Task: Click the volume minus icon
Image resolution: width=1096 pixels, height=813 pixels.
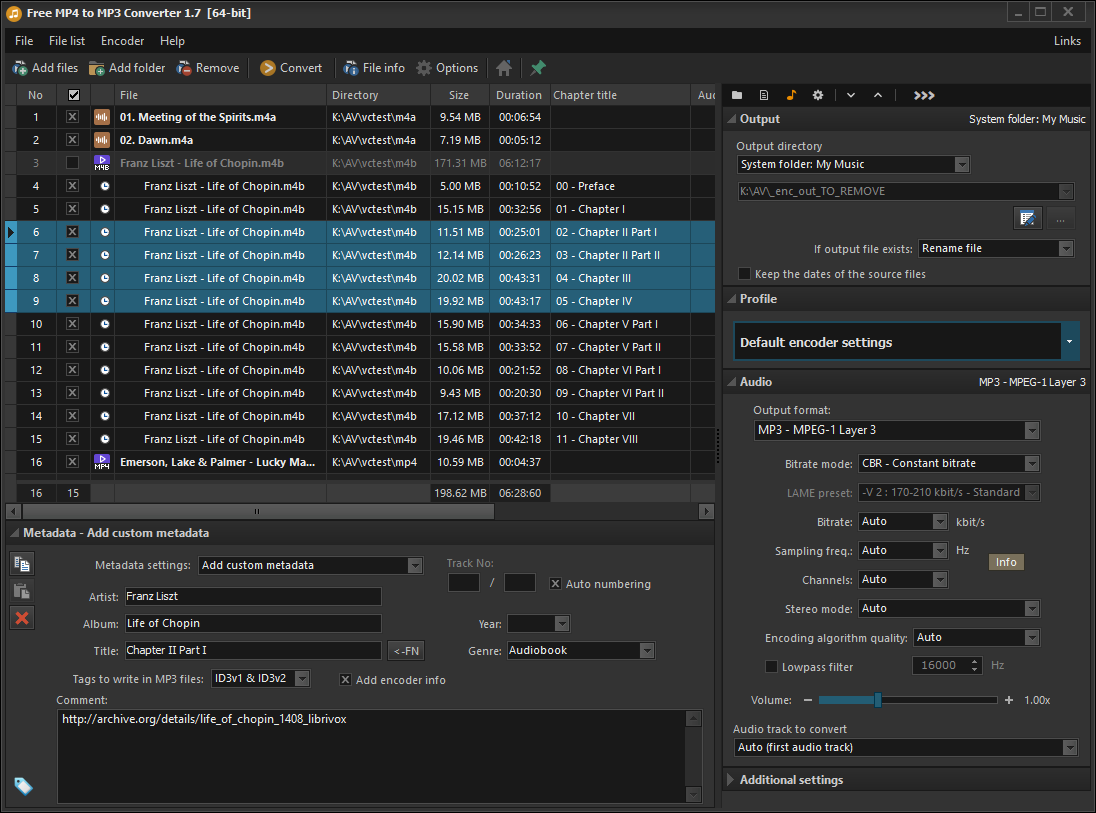Action: 808,700
